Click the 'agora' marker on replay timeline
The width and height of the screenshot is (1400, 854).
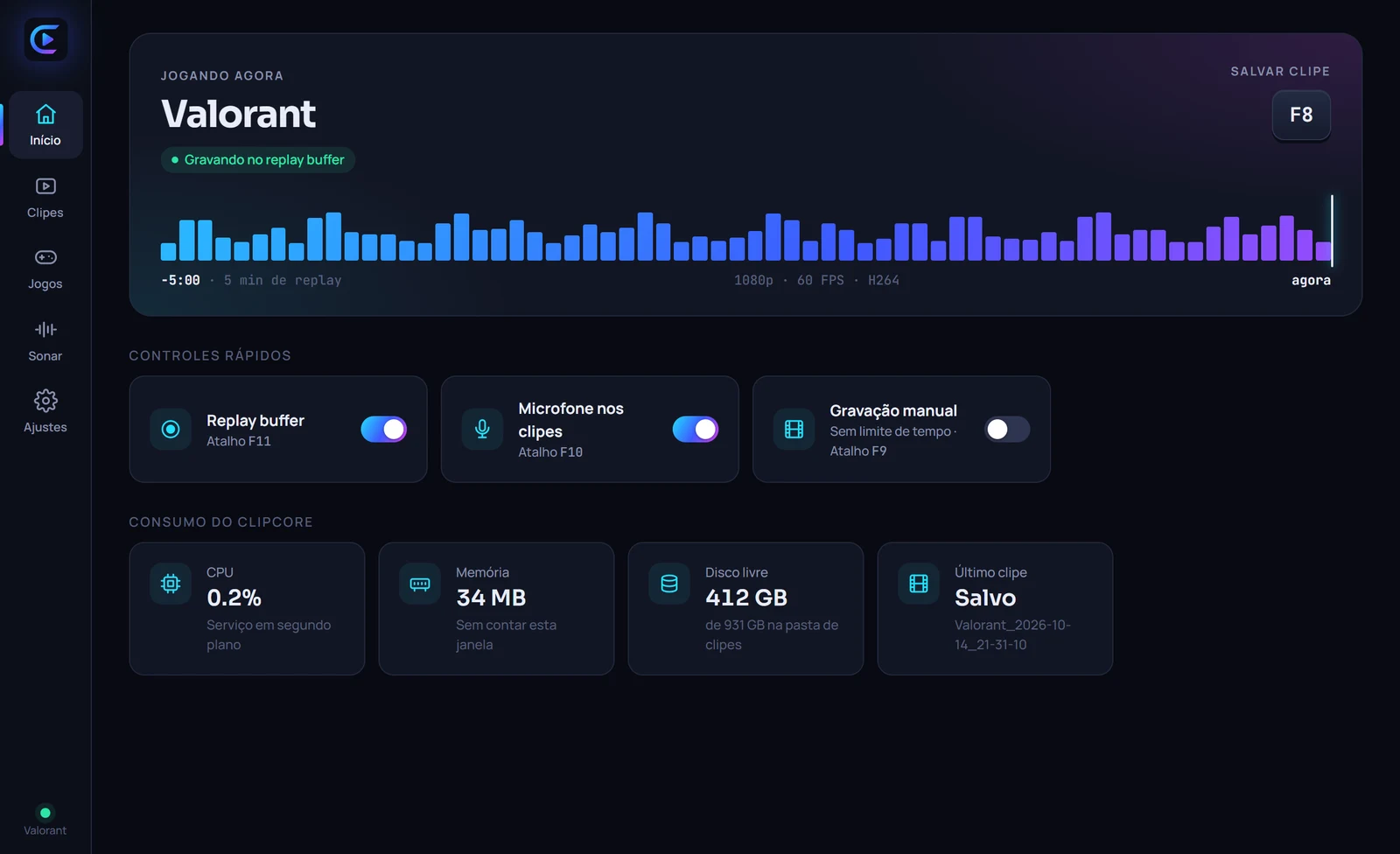click(1311, 280)
